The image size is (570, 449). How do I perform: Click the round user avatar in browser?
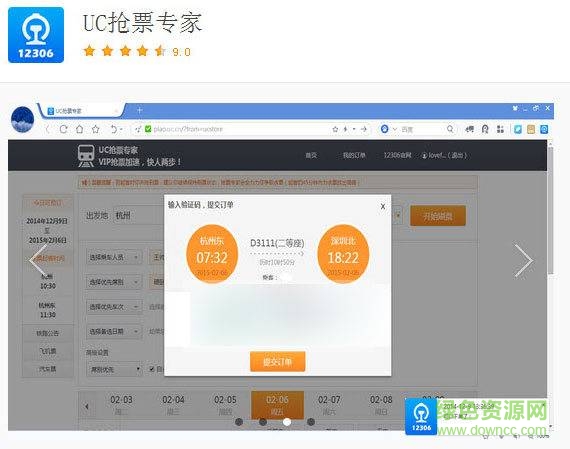[23, 119]
